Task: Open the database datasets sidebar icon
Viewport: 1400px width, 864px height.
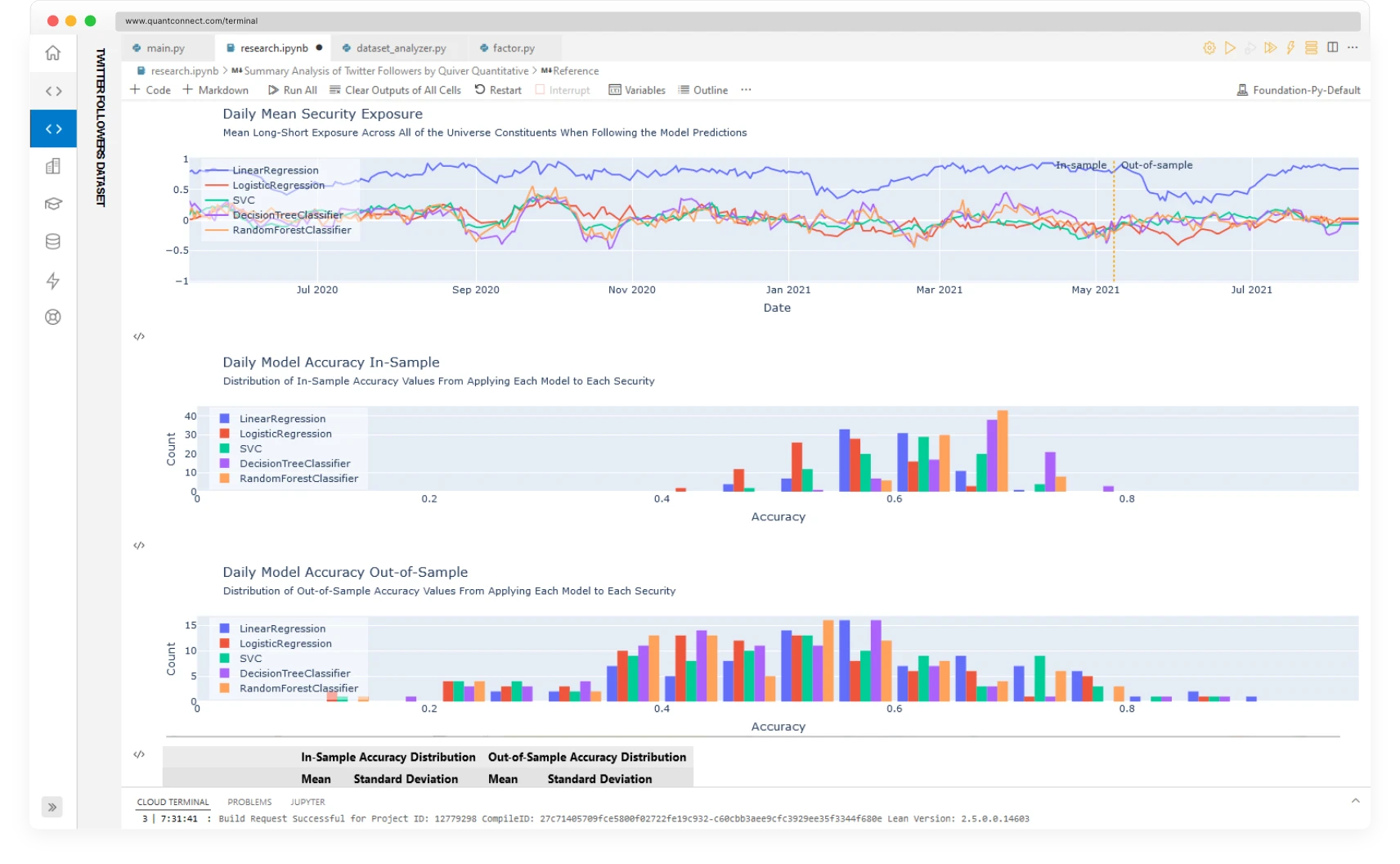Action: [x=53, y=241]
